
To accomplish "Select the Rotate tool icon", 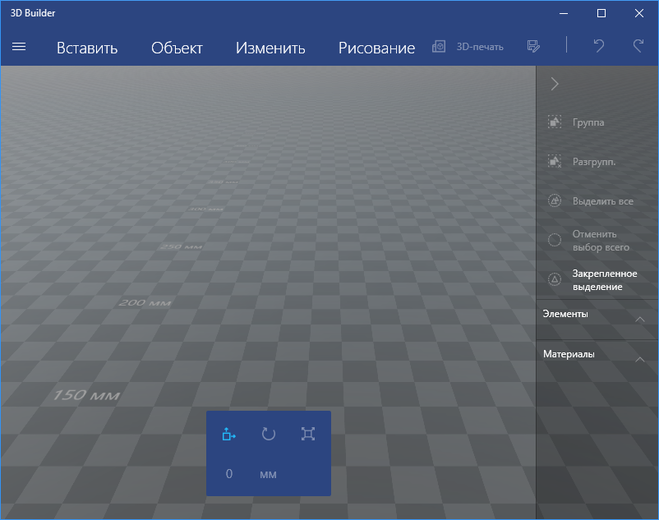I will (x=268, y=434).
